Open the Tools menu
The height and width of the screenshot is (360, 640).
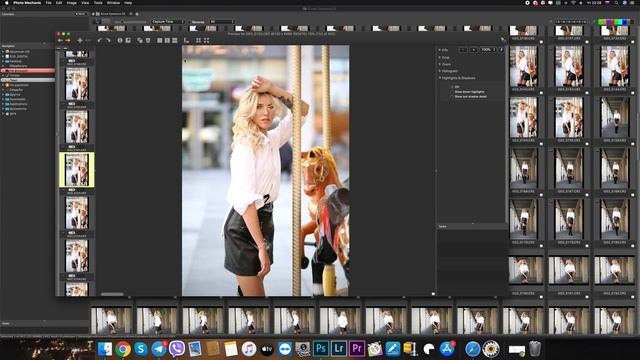[98, 3]
